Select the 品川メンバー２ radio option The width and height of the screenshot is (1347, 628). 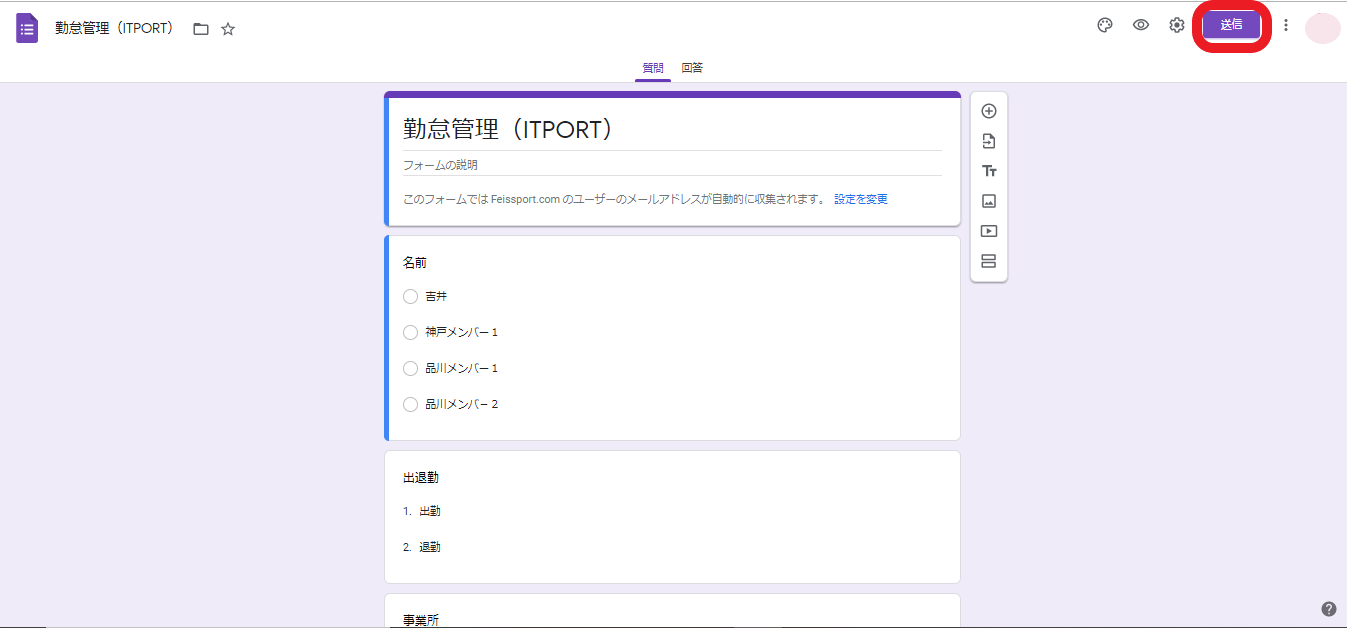410,404
